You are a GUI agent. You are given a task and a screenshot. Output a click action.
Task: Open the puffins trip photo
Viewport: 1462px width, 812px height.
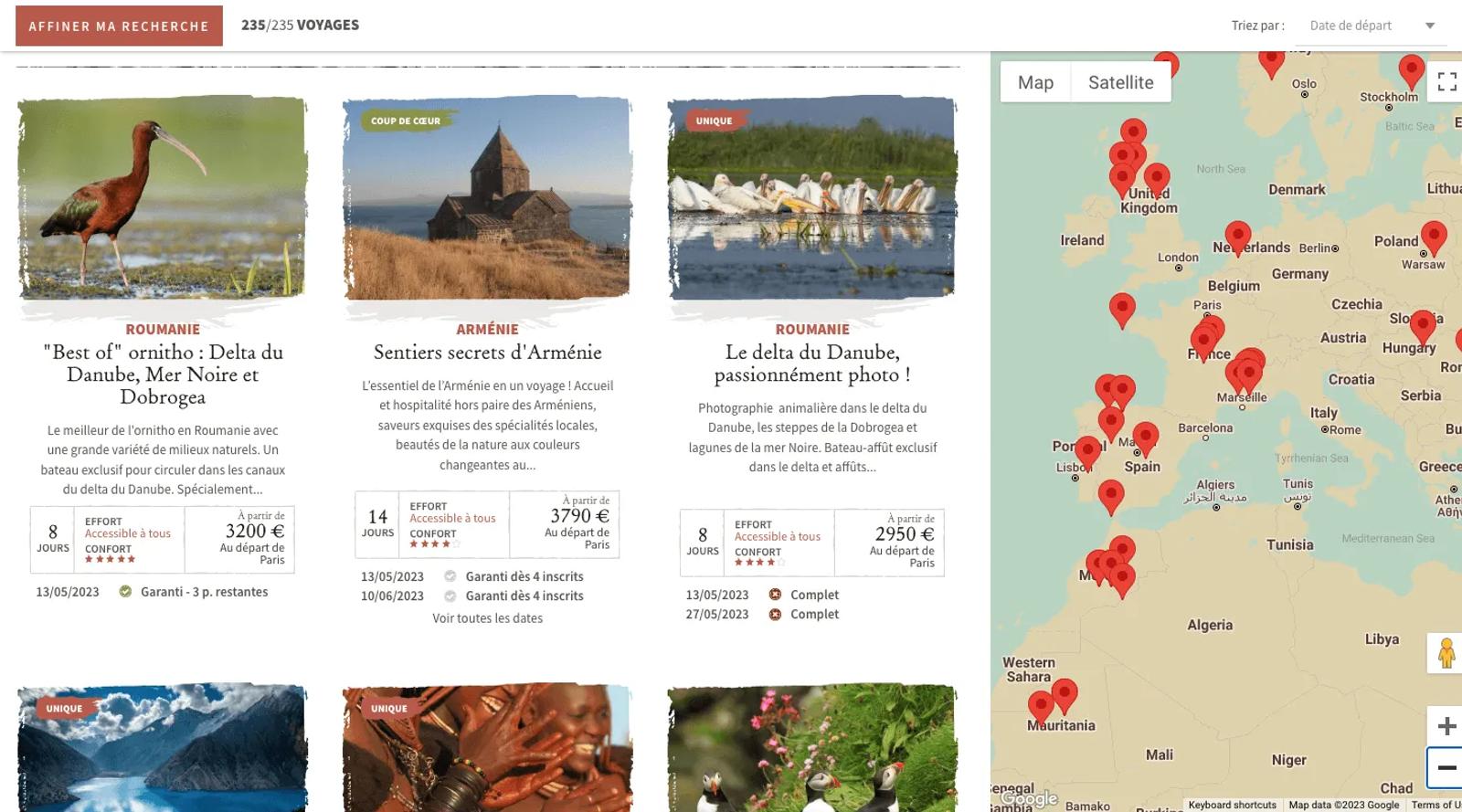pos(812,748)
